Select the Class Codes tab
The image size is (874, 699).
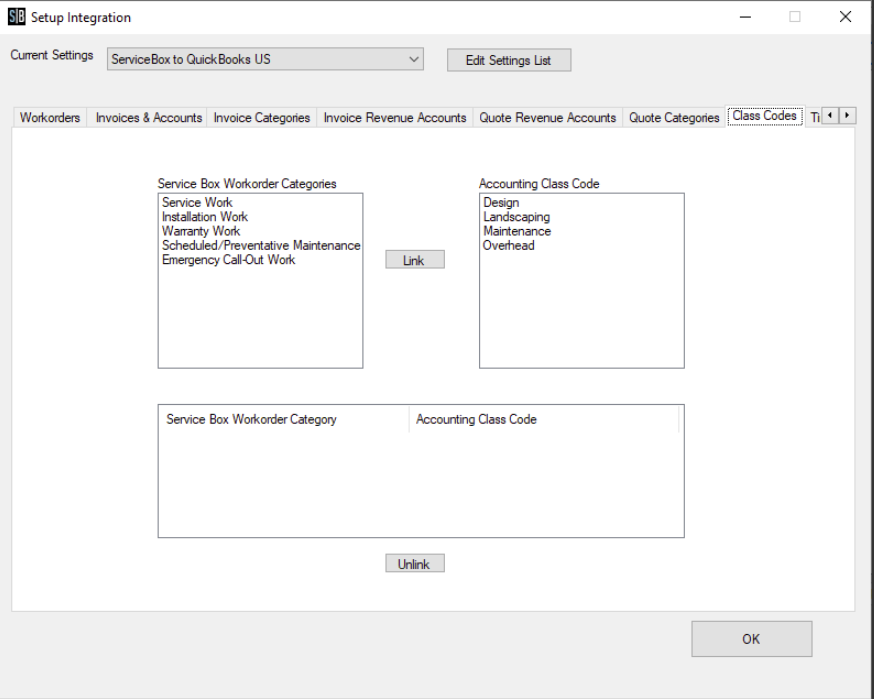pyautogui.click(x=764, y=116)
